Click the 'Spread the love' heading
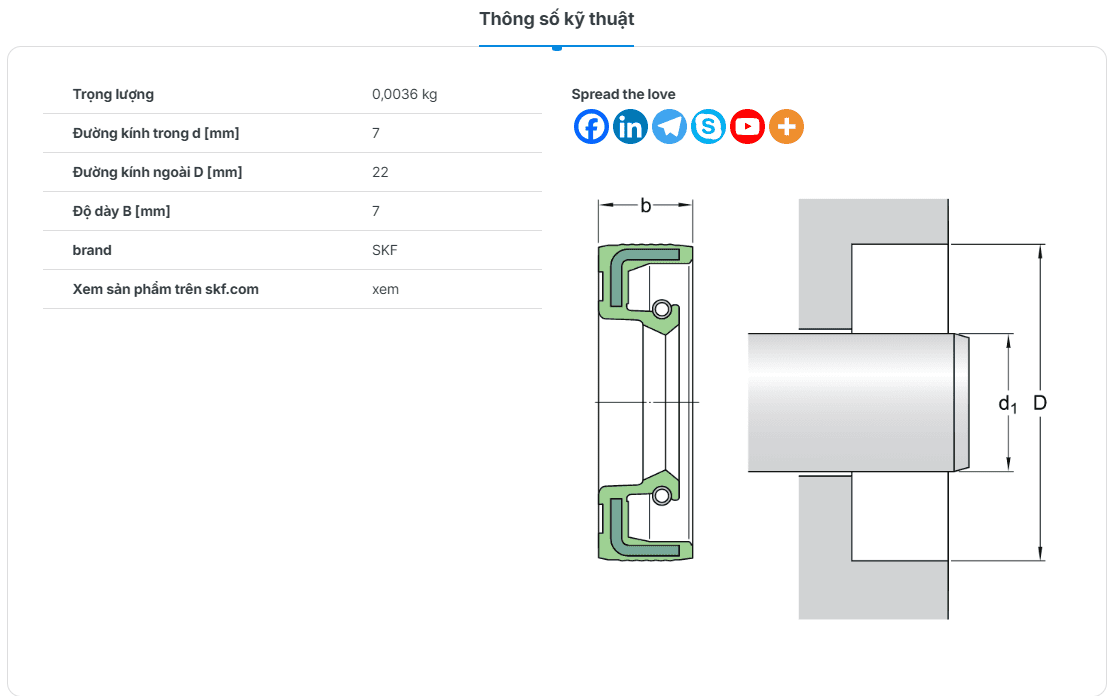The height and width of the screenshot is (696, 1114). pos(623,94)
